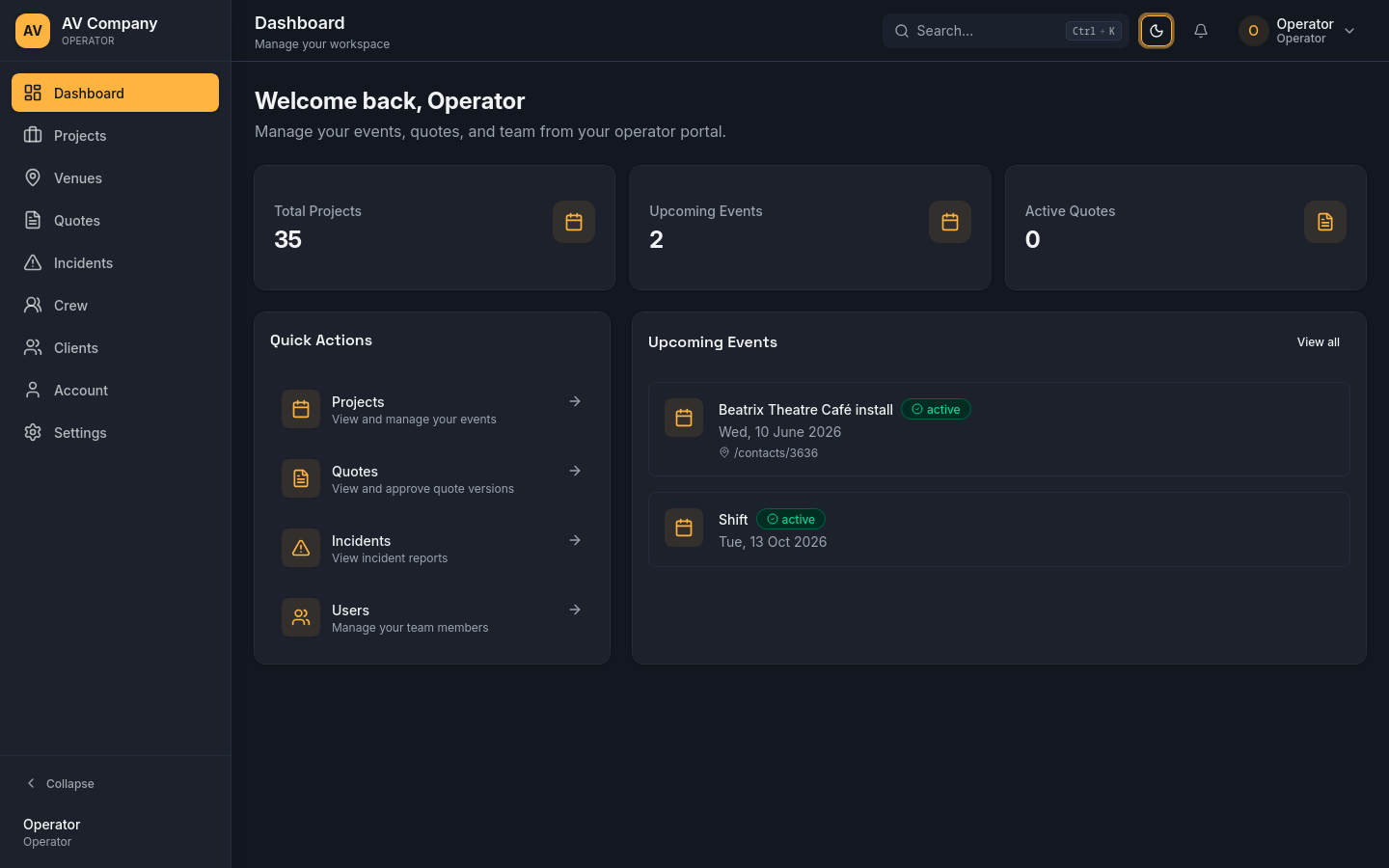
Task: Navigate to Crew in sidebar
Action: click(115, 305)
